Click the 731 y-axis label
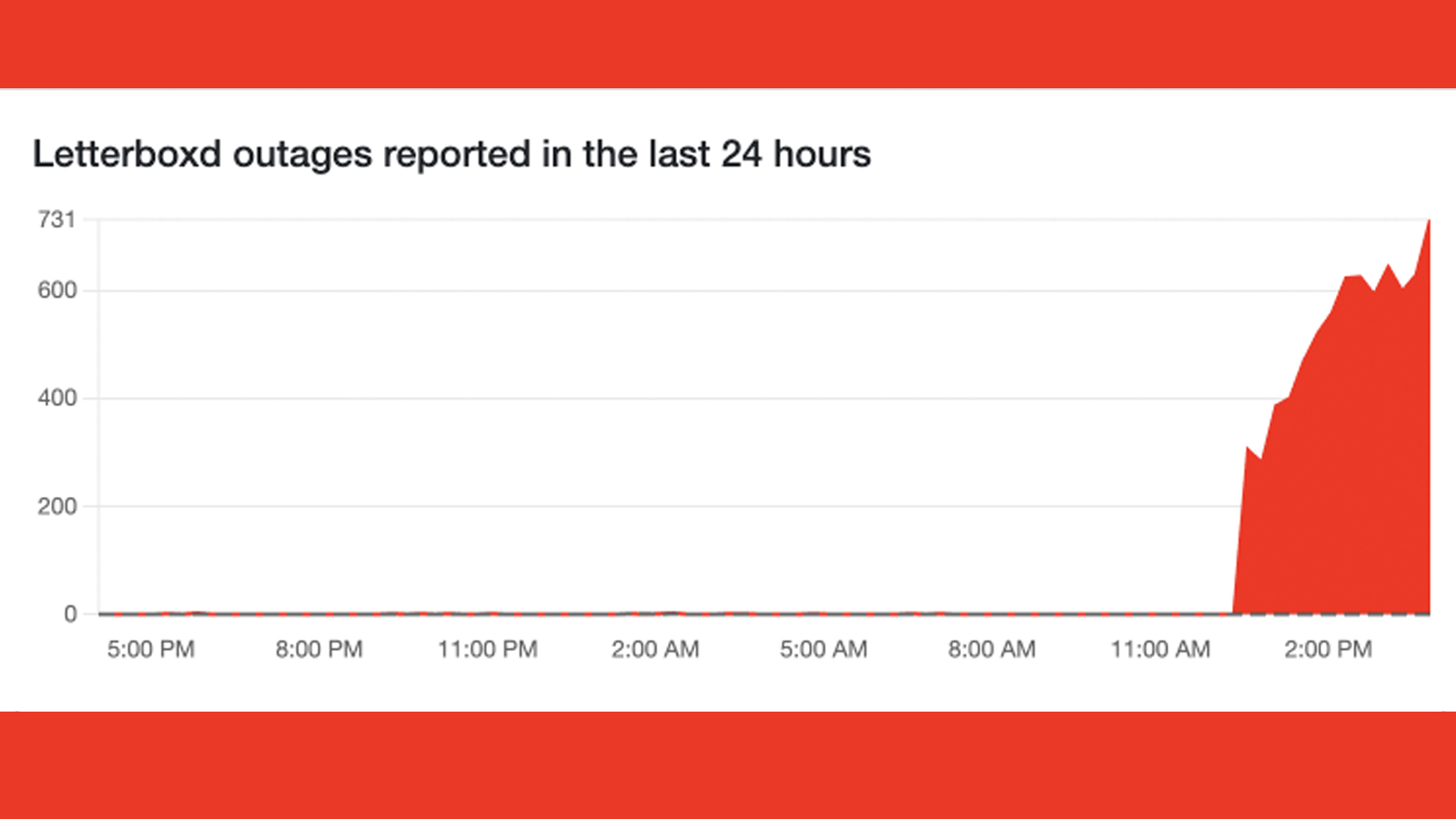Viewport: 1456px width, 819px height. coord(56,219)
